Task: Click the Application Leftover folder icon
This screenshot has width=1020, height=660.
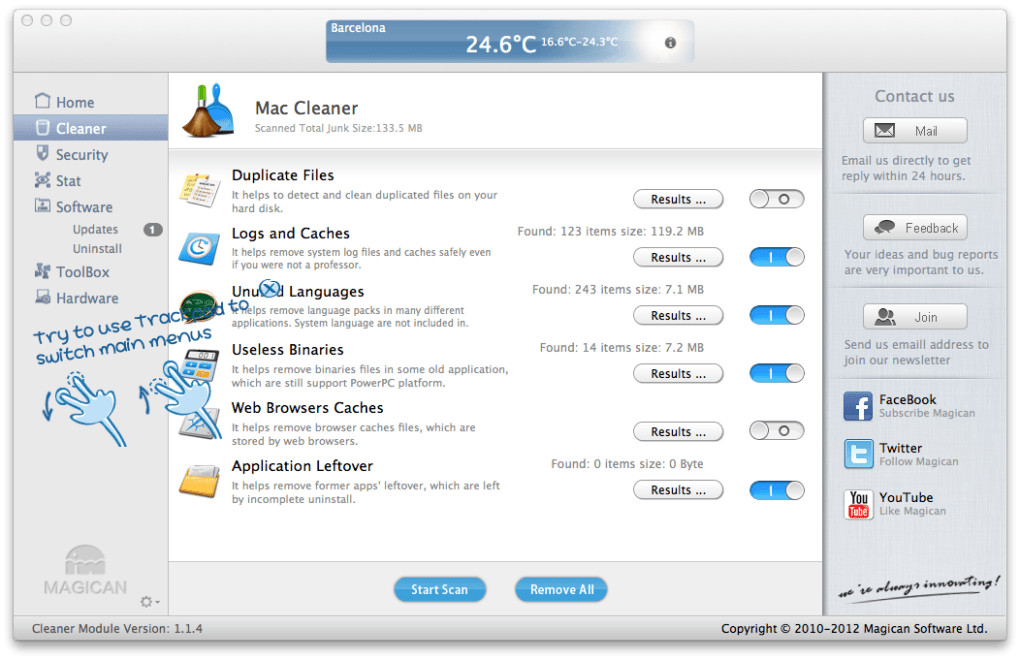Action: tap(199, 481)
